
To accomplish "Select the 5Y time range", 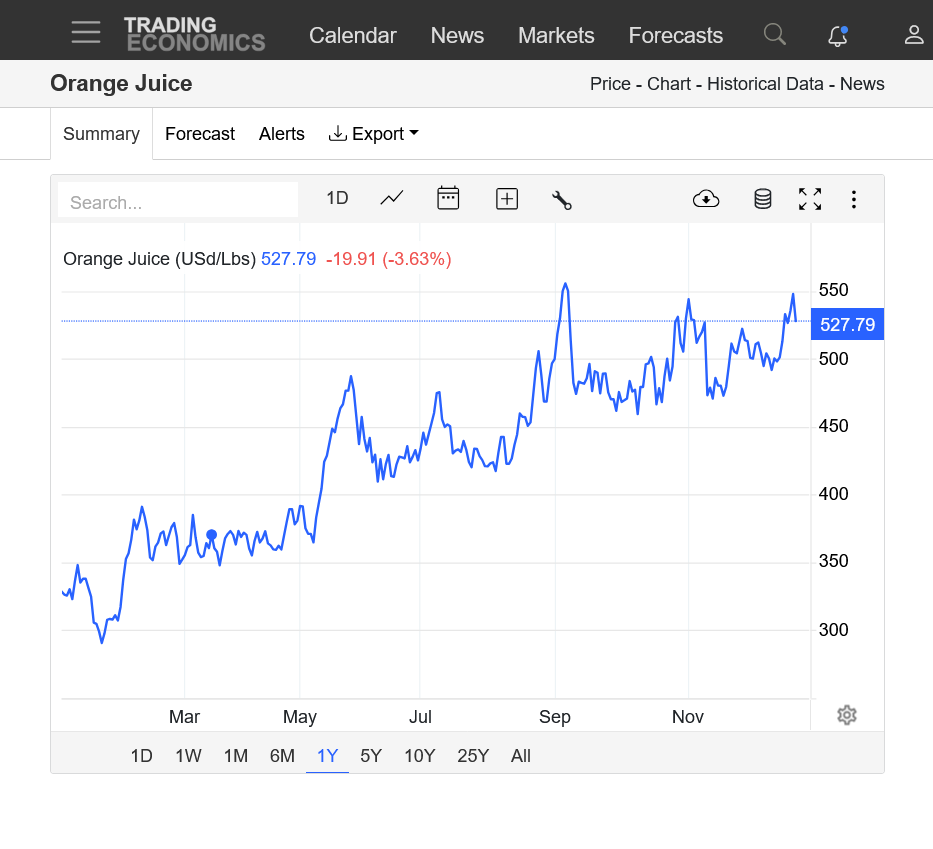I will pos(371,756).
